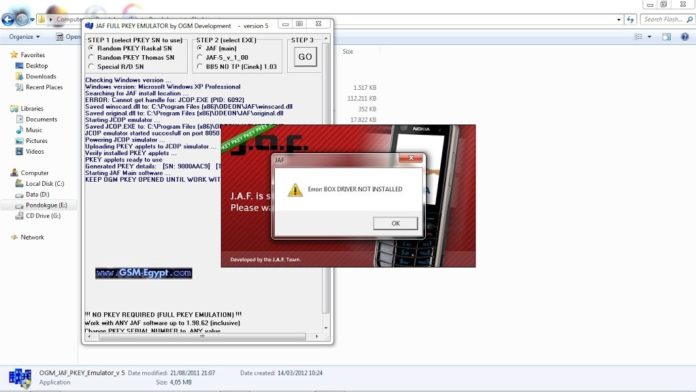The width and height of the screenshot is (696, 392).
Task: Select Computer in navigation pane
Action: (x=34, y=173)
